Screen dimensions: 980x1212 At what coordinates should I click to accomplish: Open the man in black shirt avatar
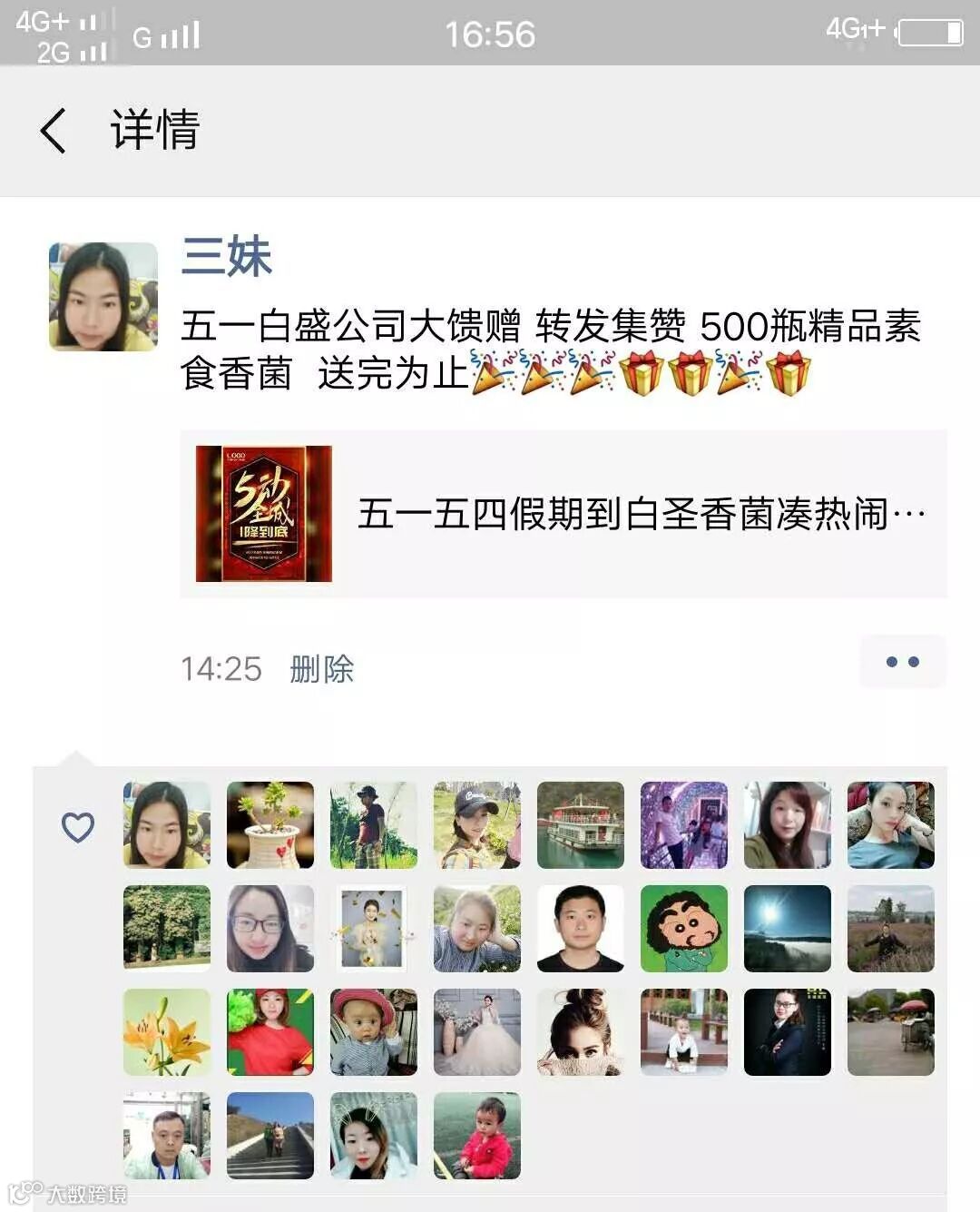point(581,929)
